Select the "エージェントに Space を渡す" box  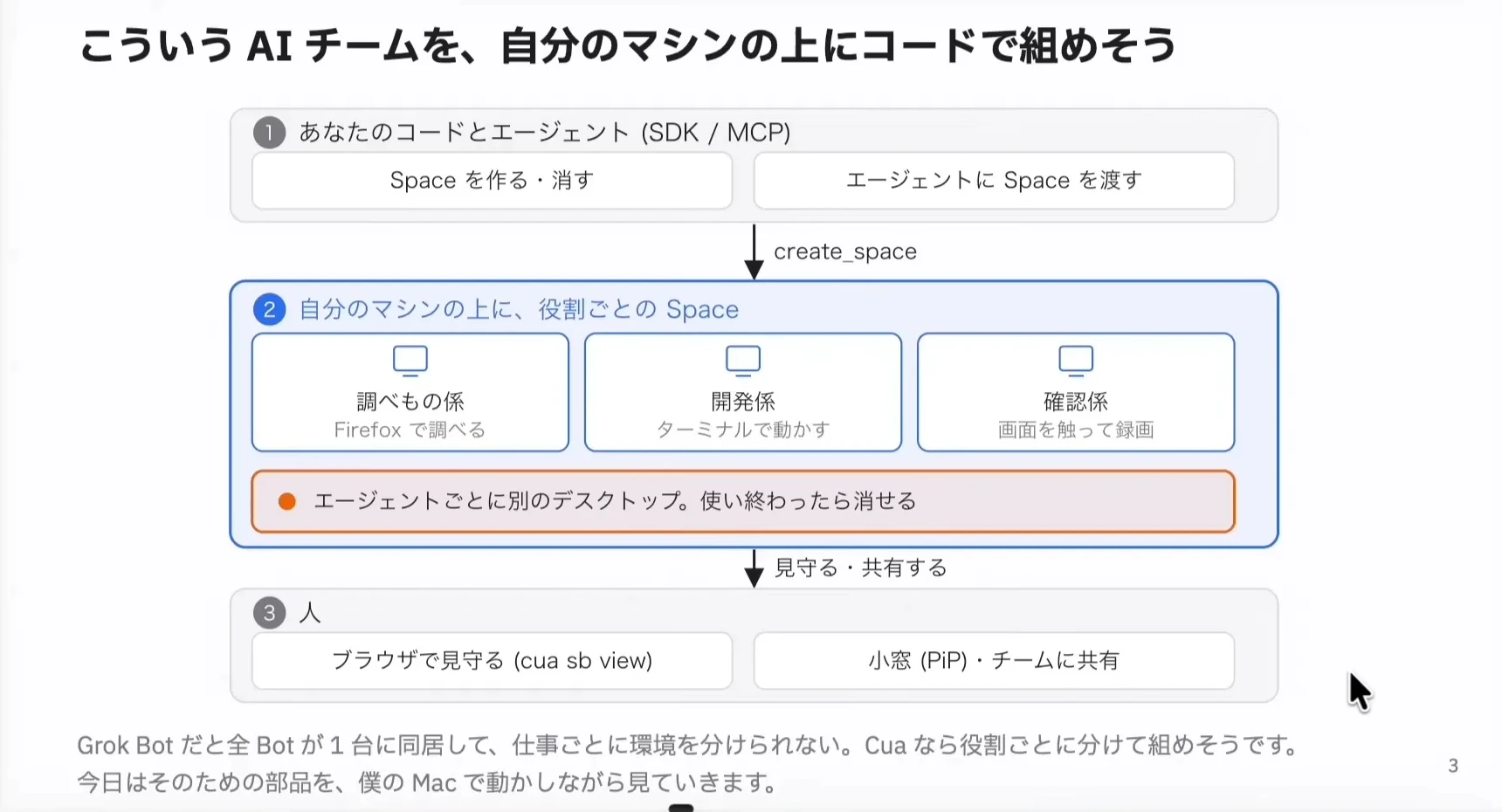(x=994, y=181)
